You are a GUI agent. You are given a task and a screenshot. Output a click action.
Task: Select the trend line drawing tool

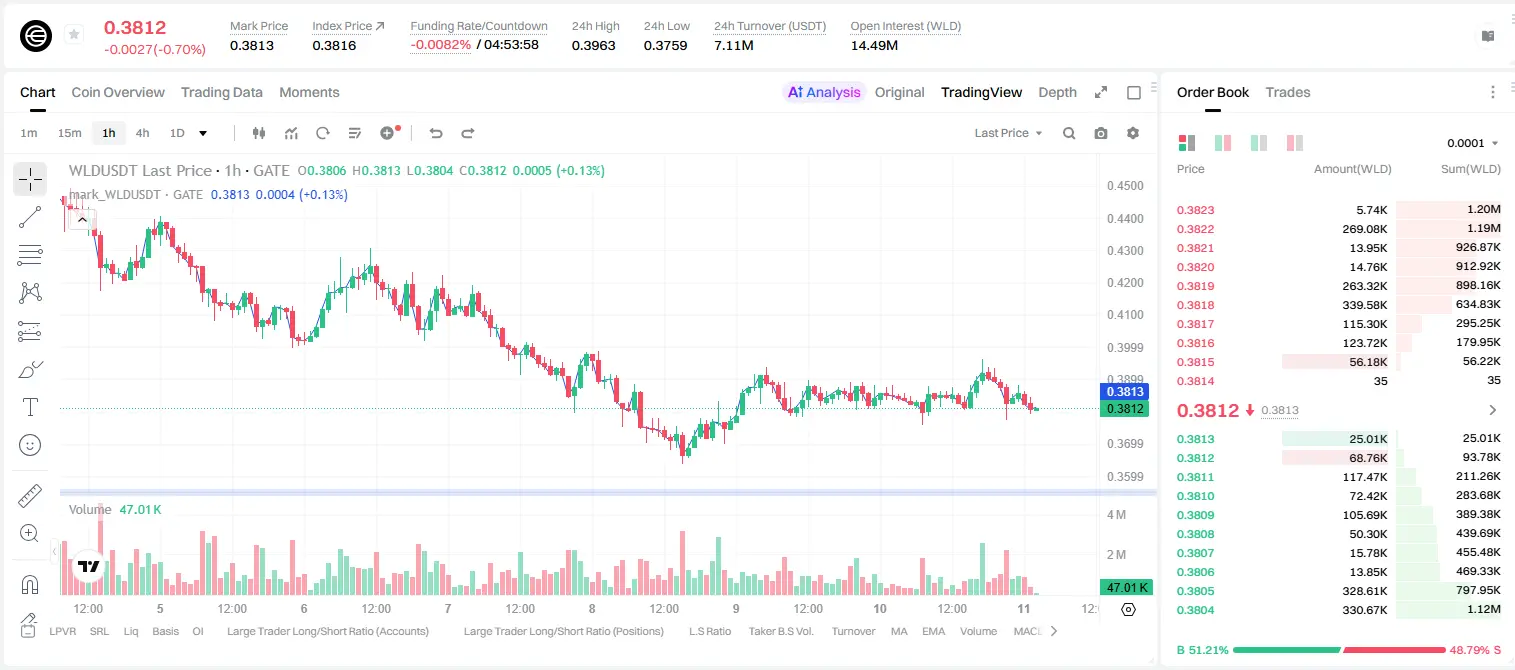[30, 217]
